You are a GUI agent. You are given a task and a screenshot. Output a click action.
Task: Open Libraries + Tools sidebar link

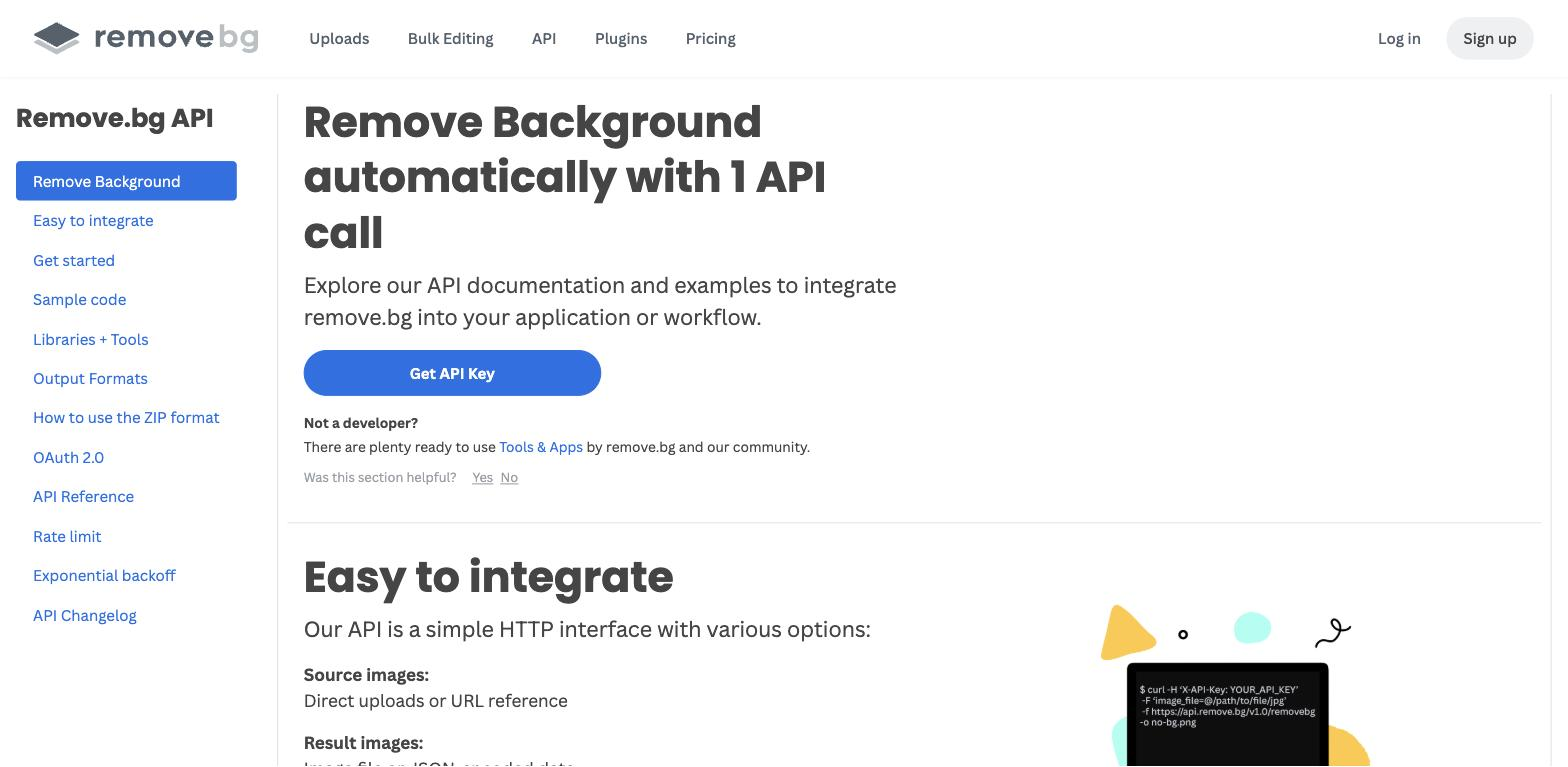[90, 339]
